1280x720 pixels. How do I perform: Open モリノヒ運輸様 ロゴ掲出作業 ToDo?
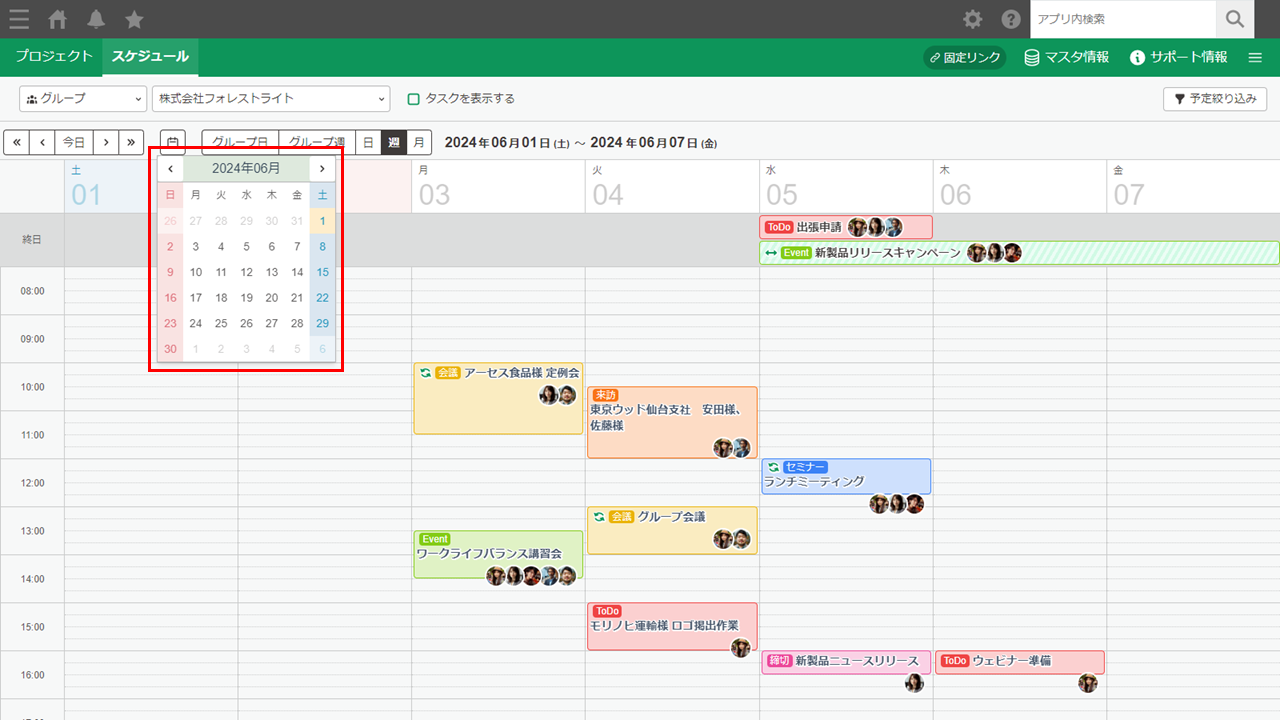click(x=672, y=626)
